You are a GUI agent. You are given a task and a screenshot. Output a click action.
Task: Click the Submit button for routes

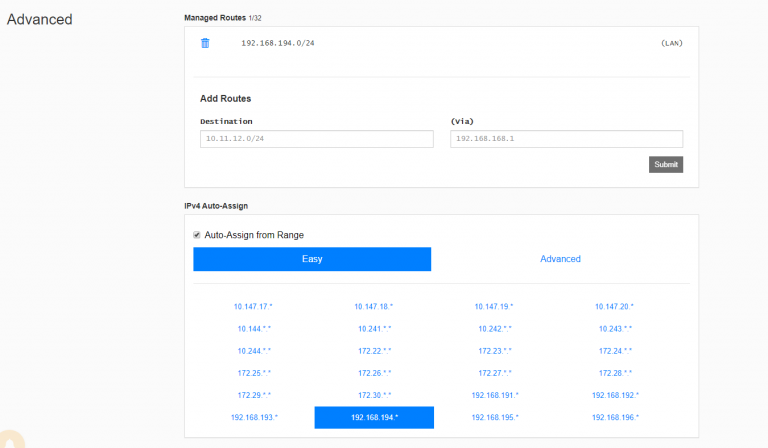tap(665, 164)
